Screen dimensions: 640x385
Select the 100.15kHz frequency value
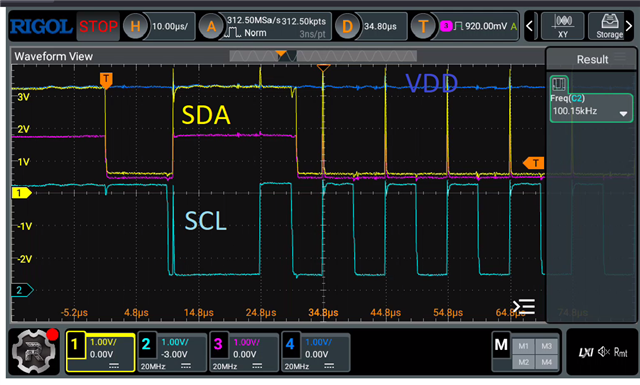575,111
